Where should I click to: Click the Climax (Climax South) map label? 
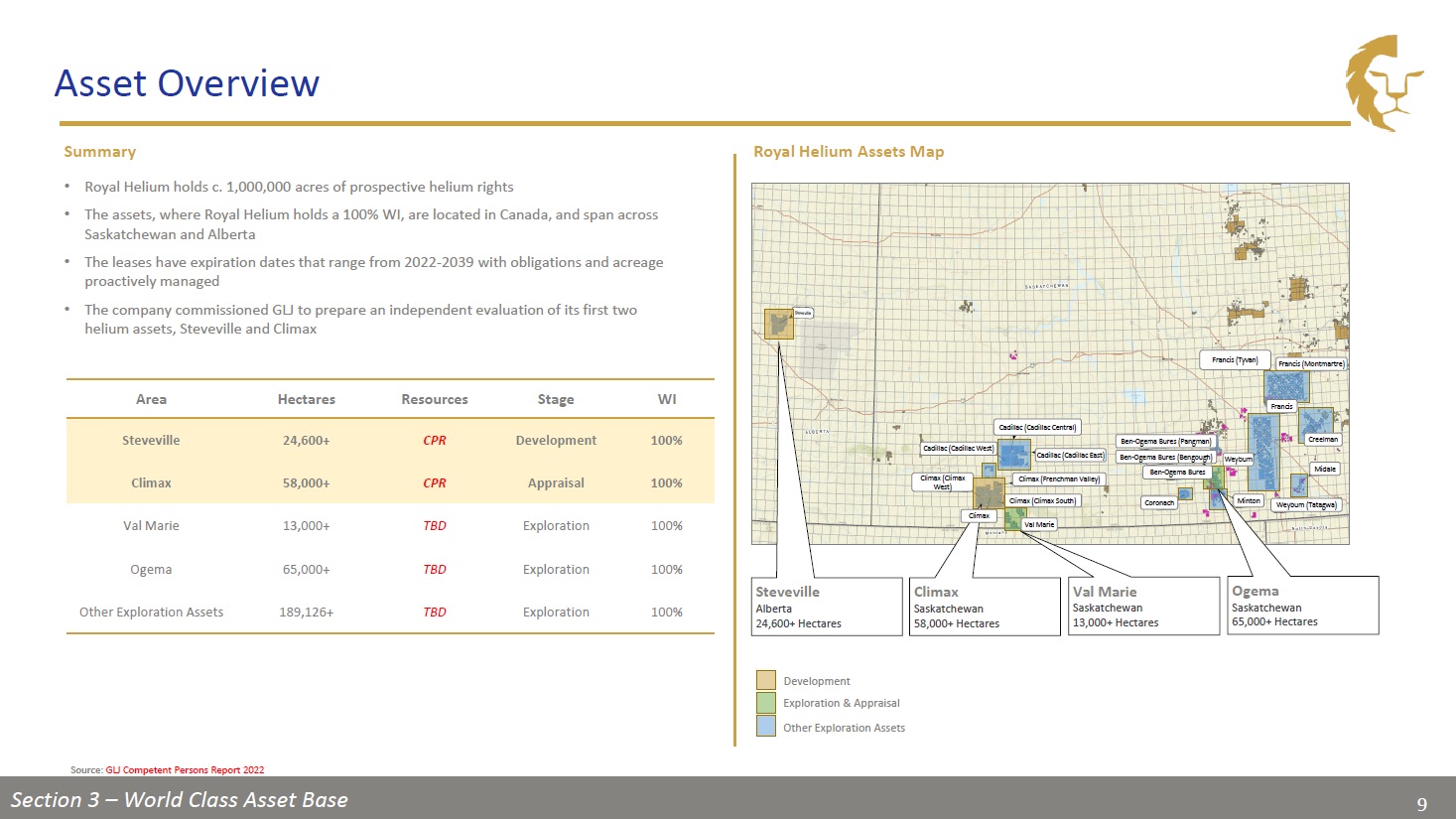click(1042, 500)
